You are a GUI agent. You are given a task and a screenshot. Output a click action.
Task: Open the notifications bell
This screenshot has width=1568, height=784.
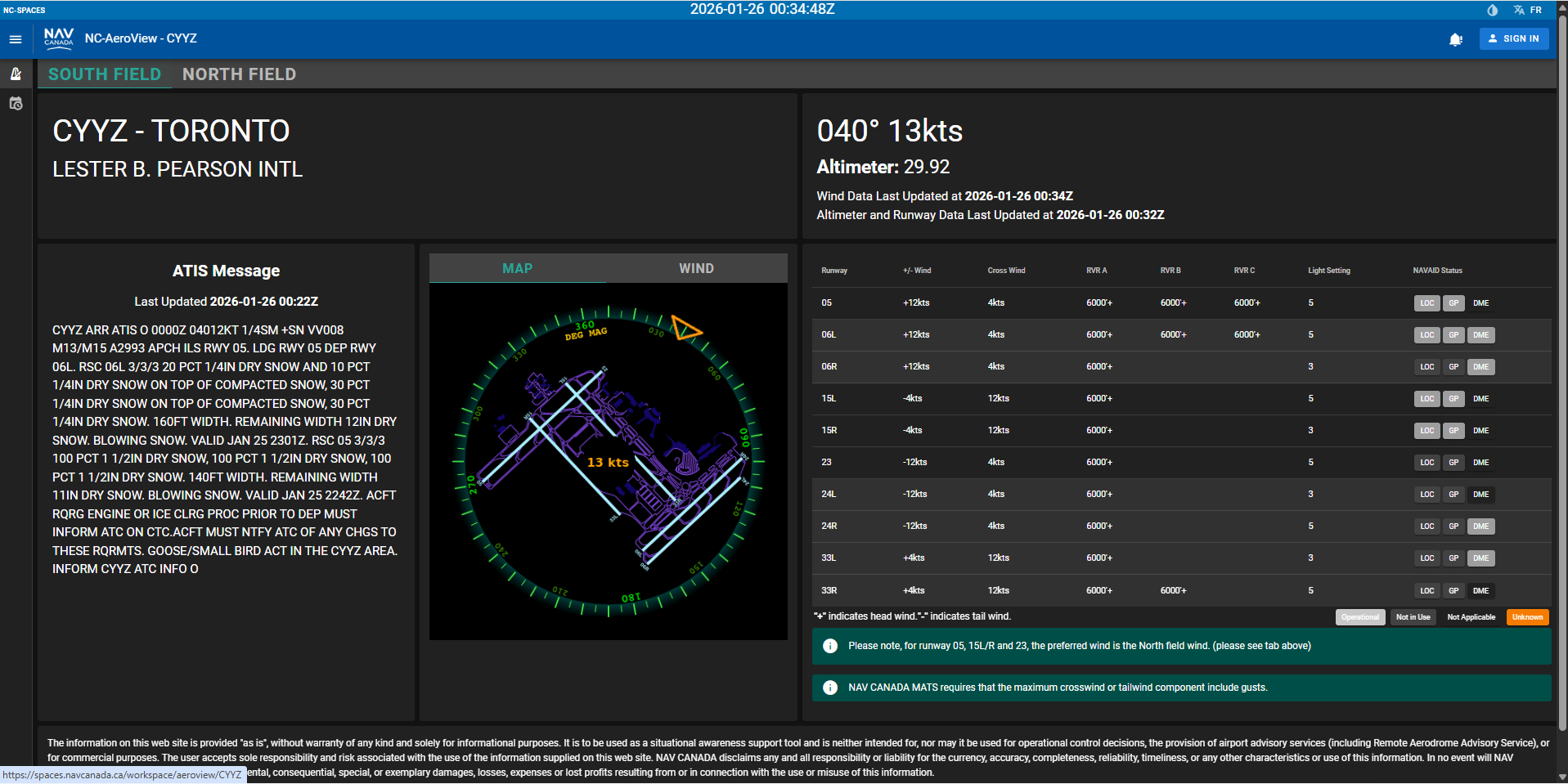click(x=1456, y=38)
